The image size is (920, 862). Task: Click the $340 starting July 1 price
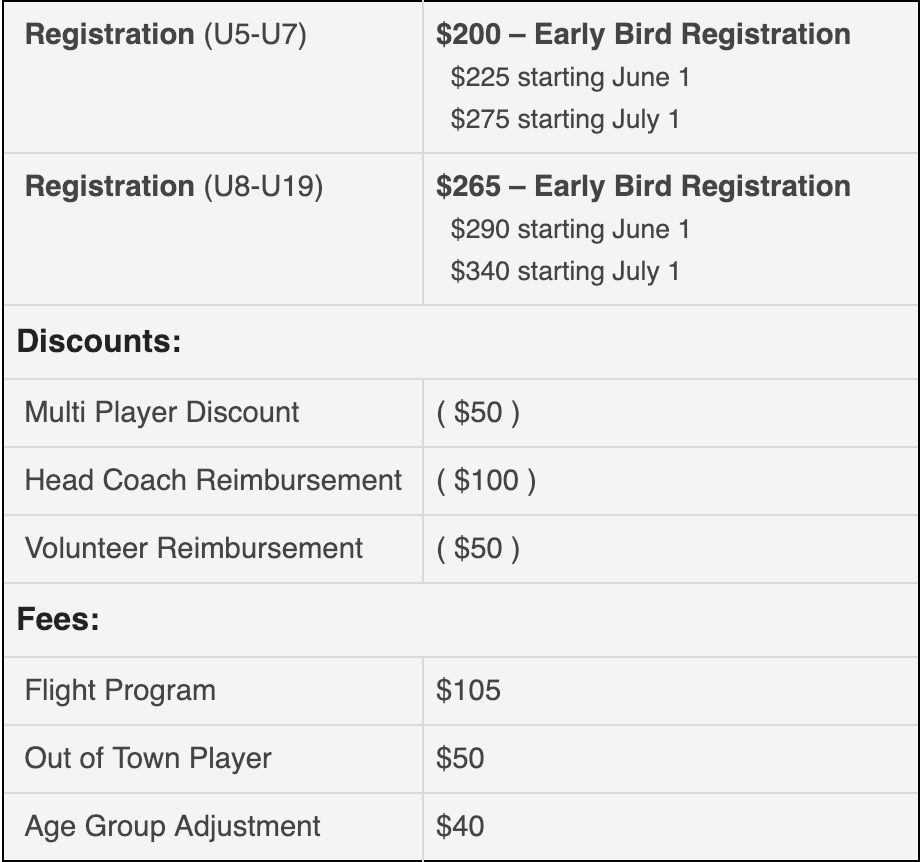[565, 272]
